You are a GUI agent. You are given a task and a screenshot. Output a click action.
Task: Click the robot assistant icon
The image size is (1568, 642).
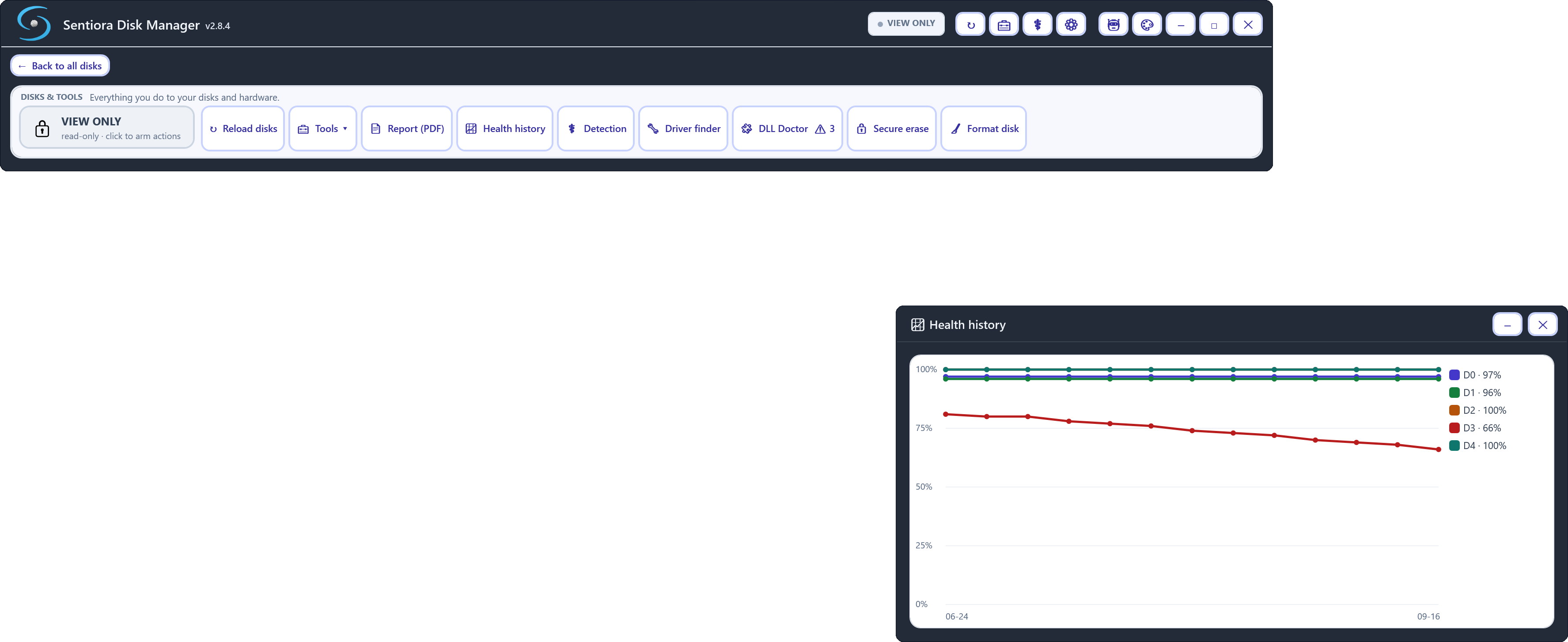pyautogui.click(x=1114, y=25)
